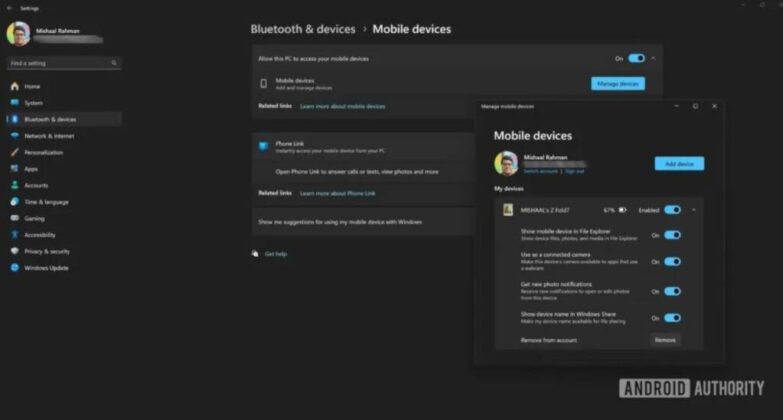Click the Manage devices button
783x420 pixels.
click(x=618, y=84)
